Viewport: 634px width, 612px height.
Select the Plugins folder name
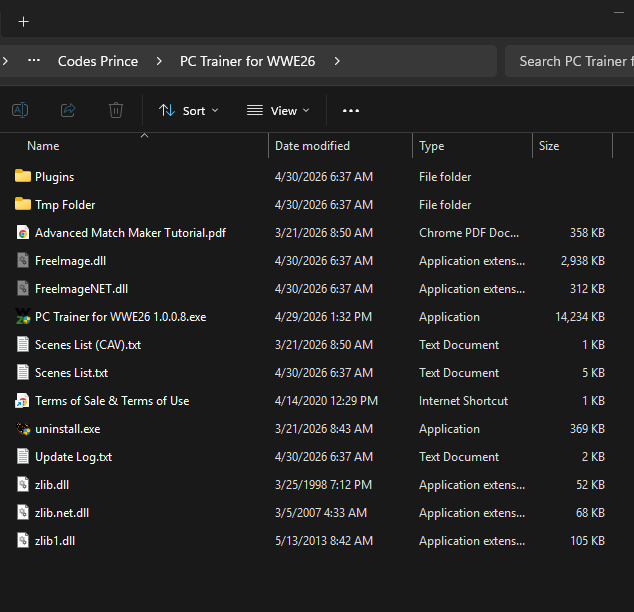(55, 177)
